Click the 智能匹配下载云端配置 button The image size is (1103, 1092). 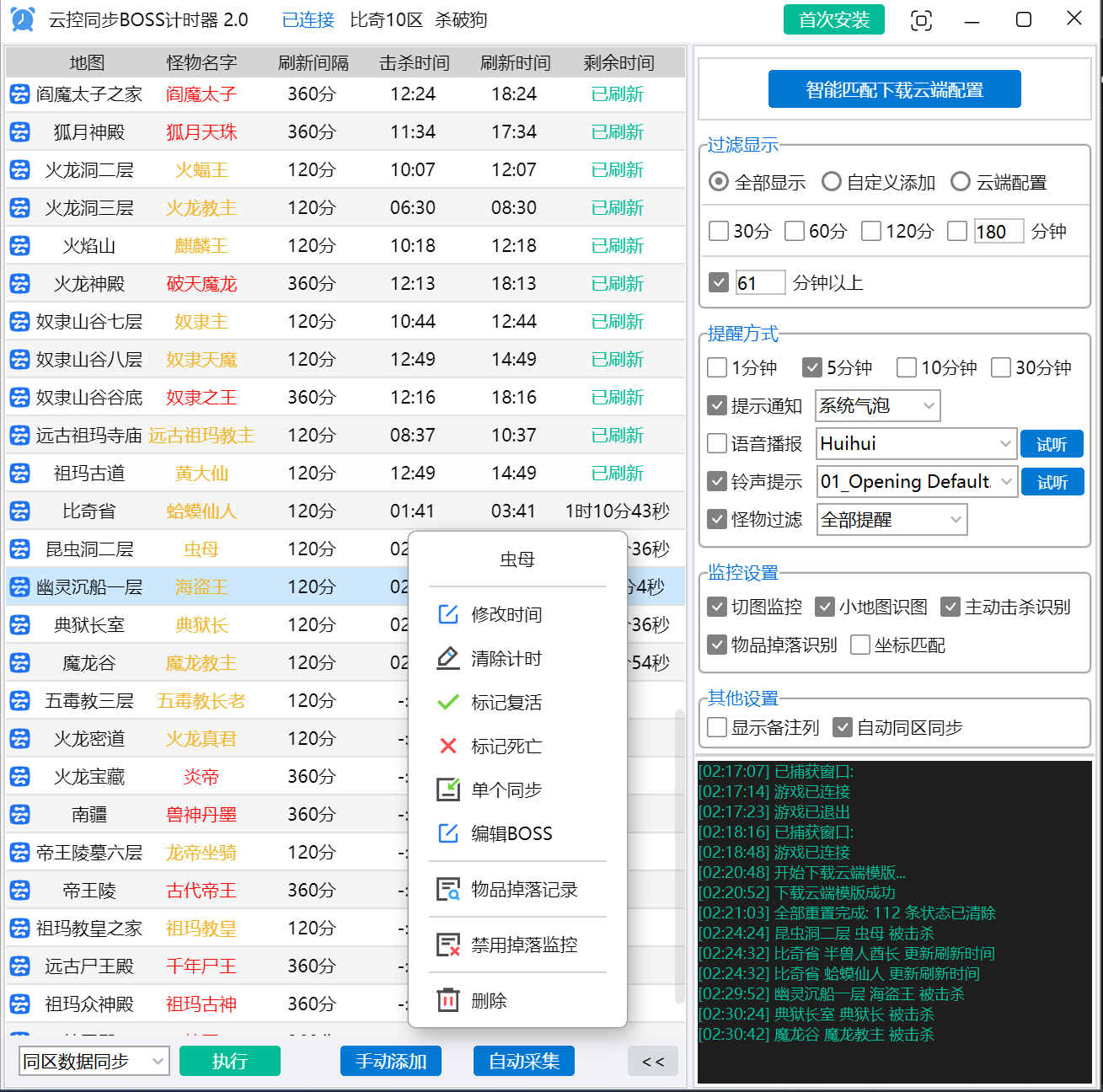pos(895,89)
